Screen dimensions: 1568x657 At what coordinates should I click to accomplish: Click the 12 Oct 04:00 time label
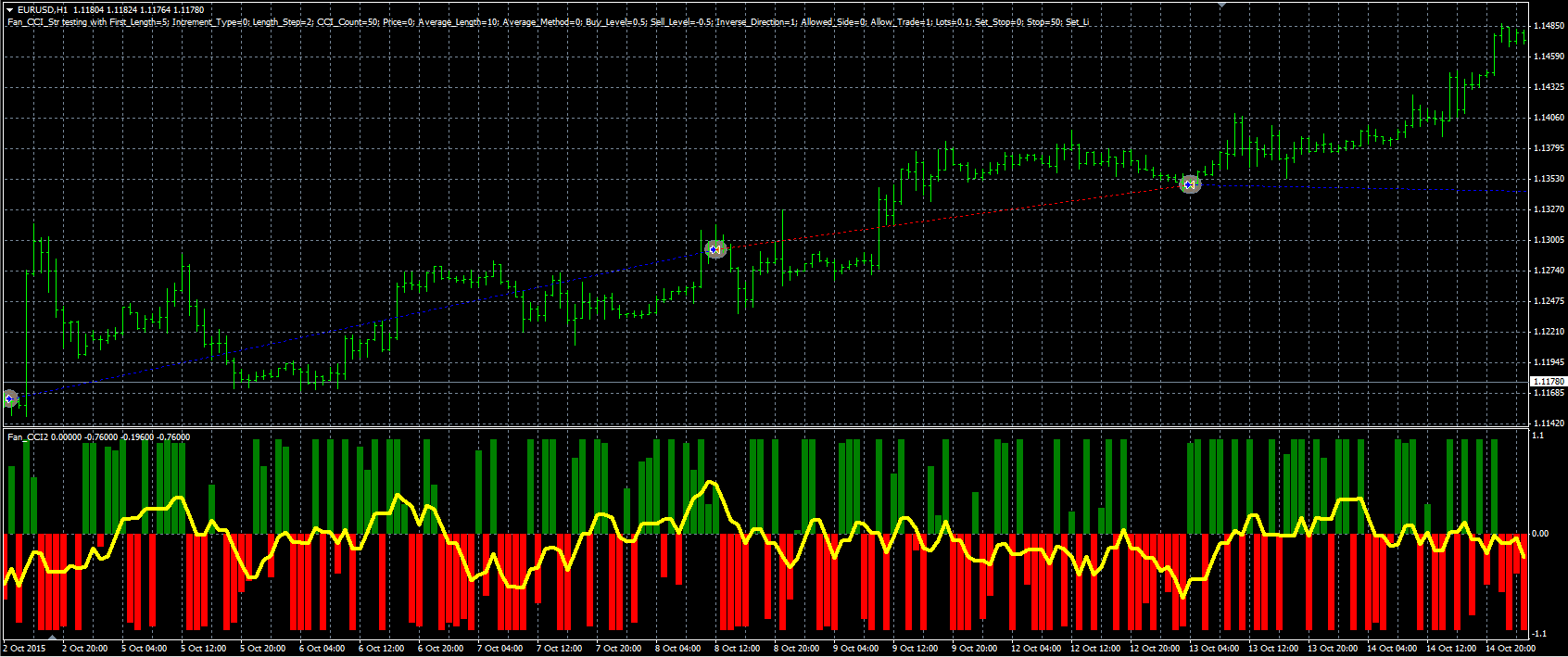(1036, 649)
